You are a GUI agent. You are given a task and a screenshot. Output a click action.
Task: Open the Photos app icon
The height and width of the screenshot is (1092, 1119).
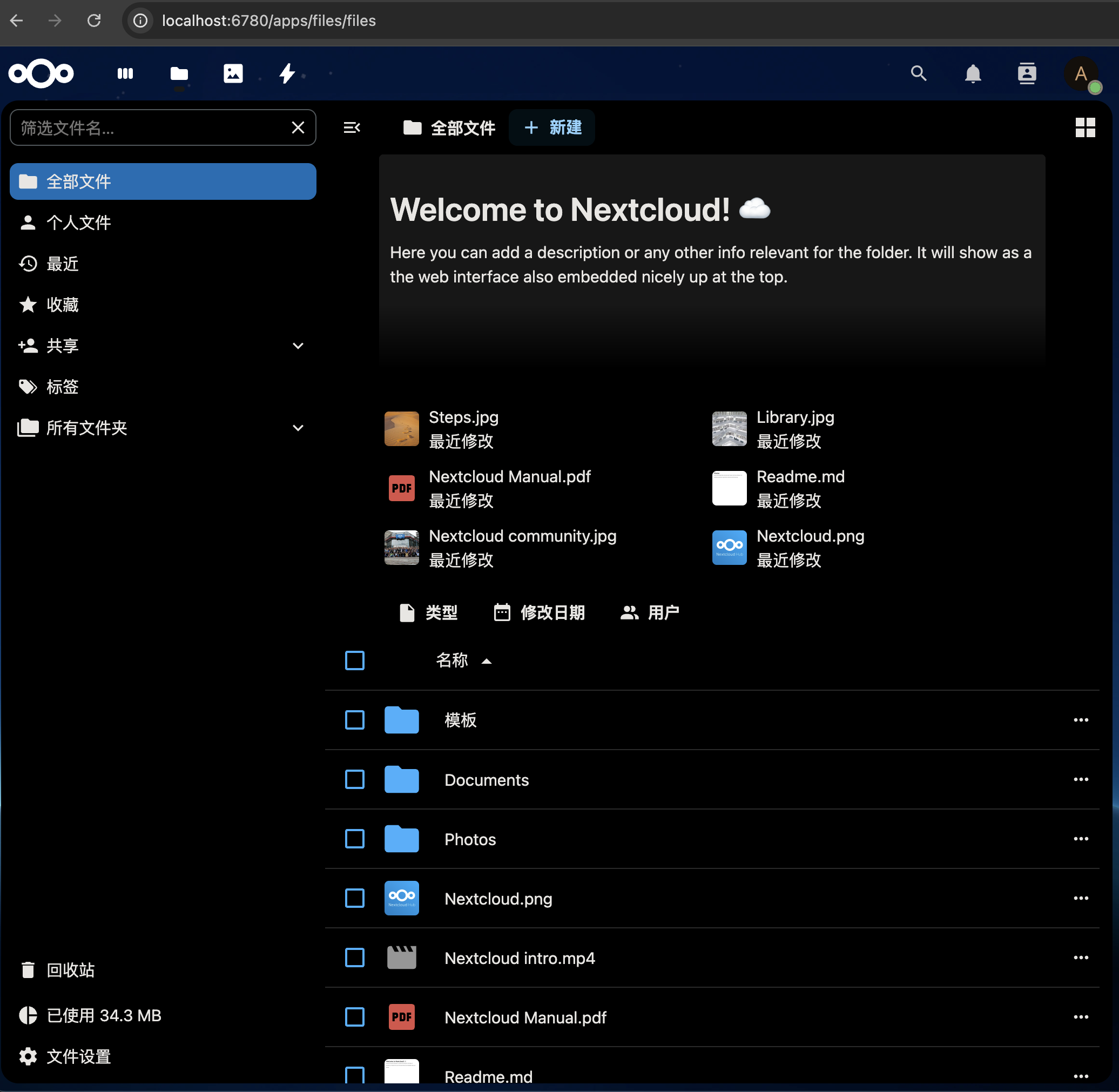(233, 73)
